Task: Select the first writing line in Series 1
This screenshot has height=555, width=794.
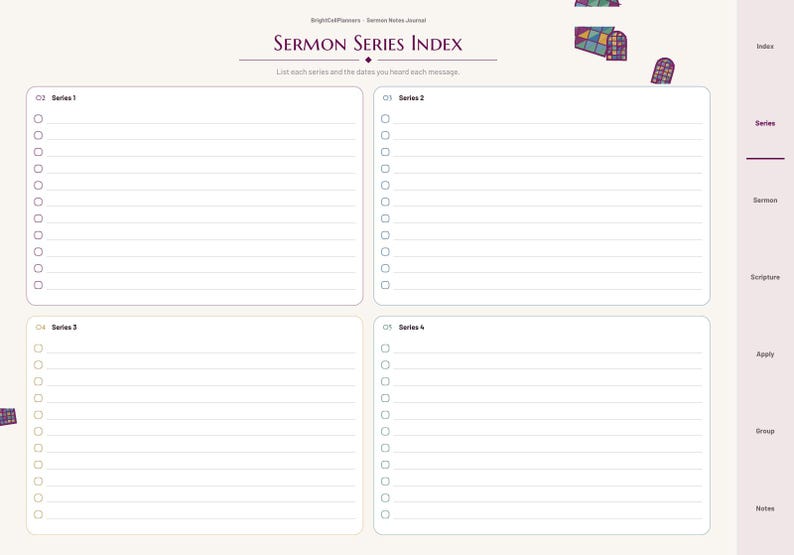Action: coord(201,120)
